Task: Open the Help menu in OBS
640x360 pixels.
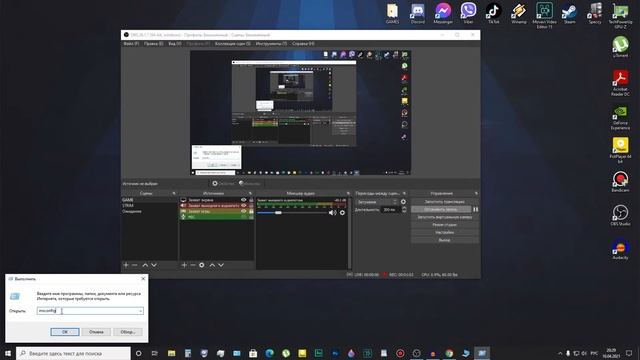Action: click(303, 44)
